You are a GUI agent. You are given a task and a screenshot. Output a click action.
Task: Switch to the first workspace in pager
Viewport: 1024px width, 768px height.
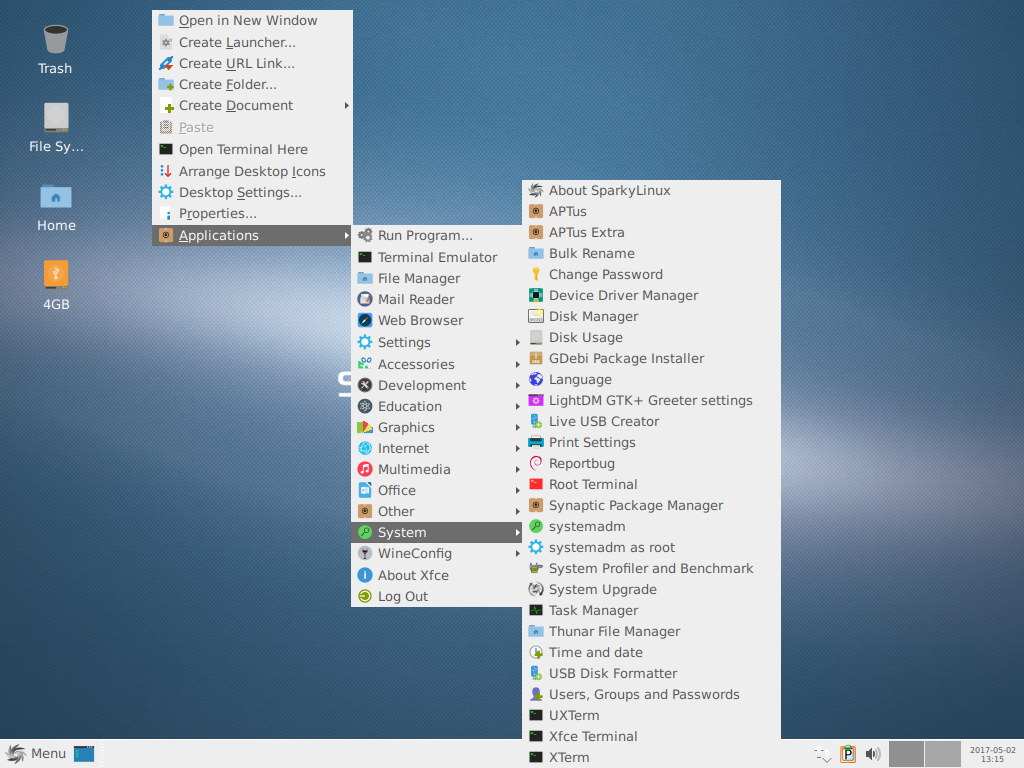[x=906, y=754]
